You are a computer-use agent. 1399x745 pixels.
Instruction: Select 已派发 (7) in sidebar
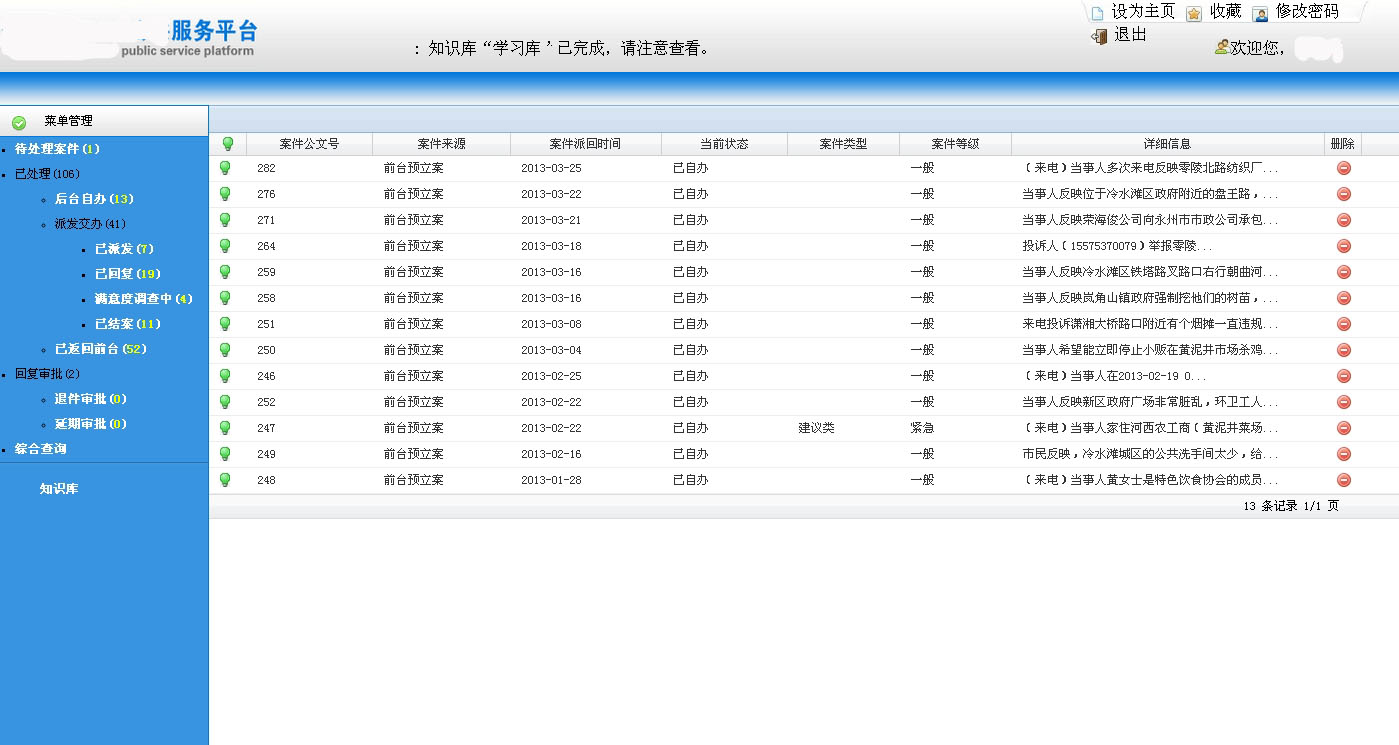click(x=124, y=249)
